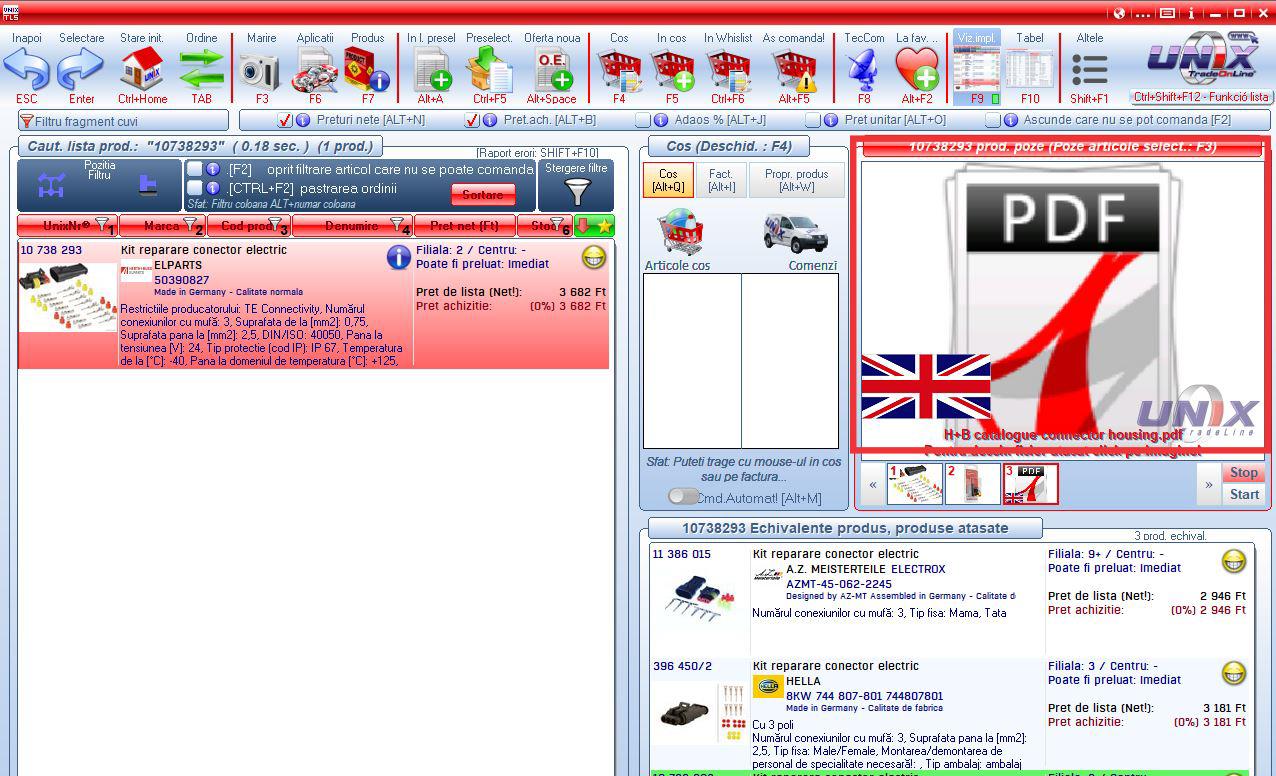This screenshot has width=1276, height=776.
Task: Go to previous image thumbnails
Action: tap(872, 485)
